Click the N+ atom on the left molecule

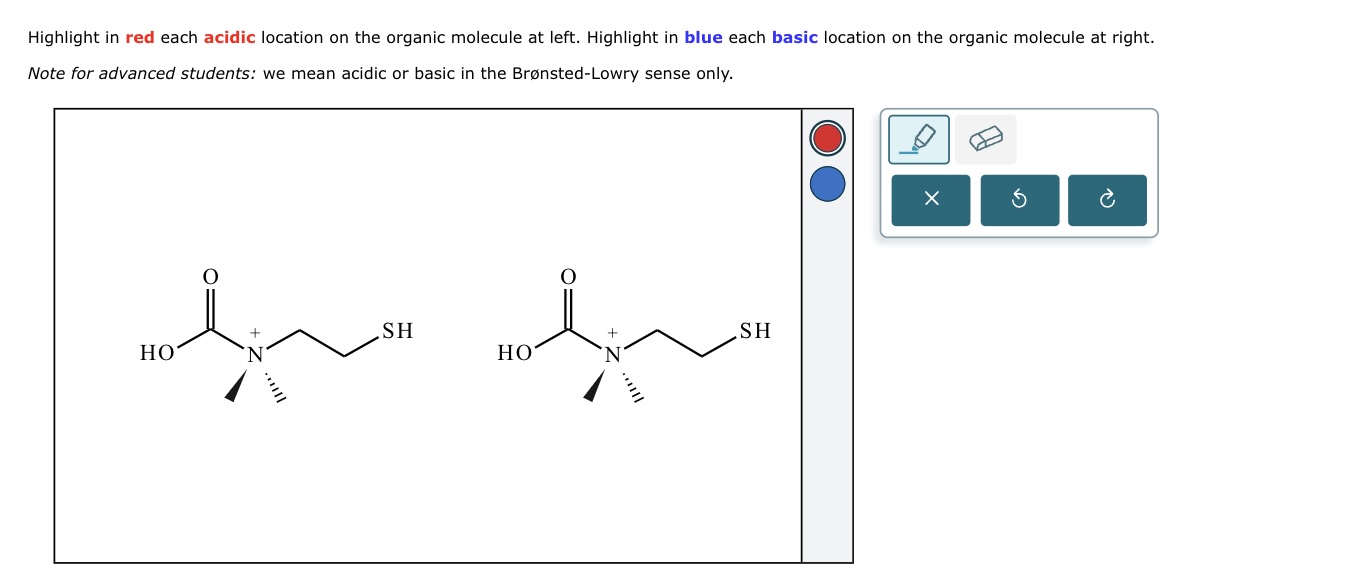coord(256,351)
